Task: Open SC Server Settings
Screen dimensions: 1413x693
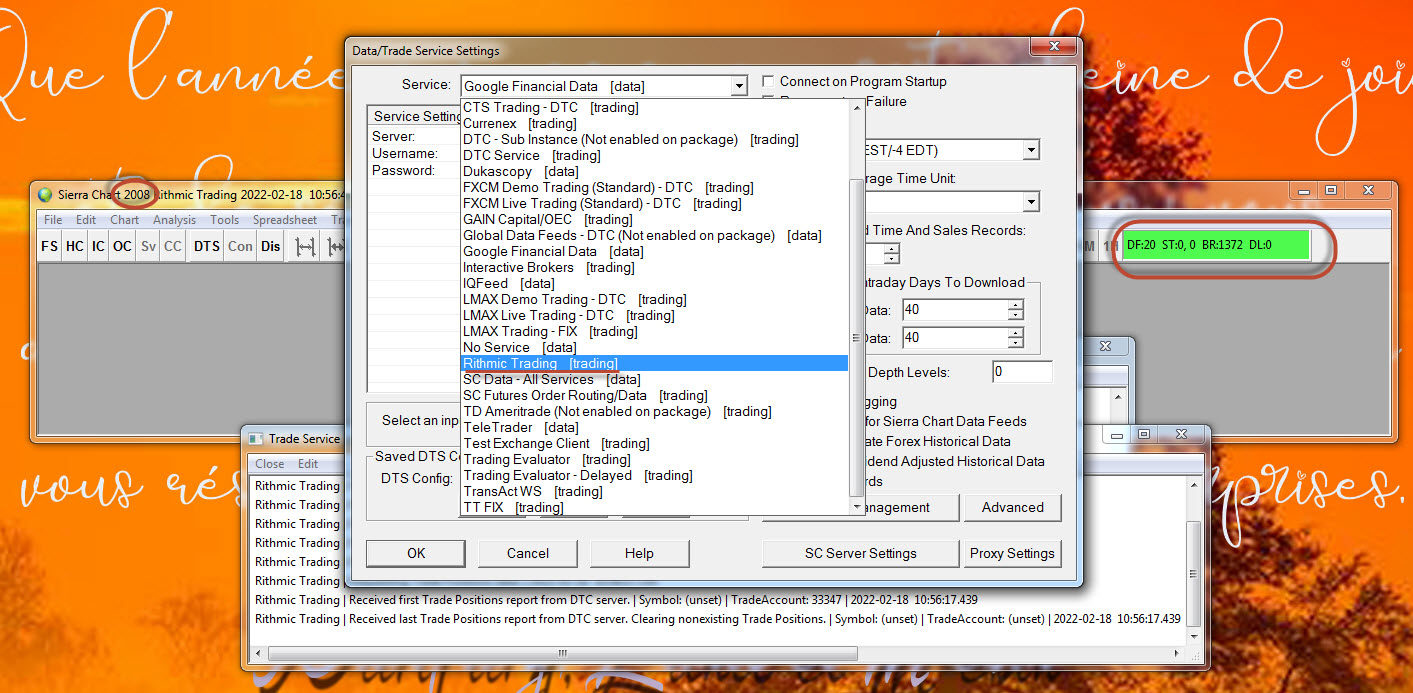Action: (x=861, y=553)
